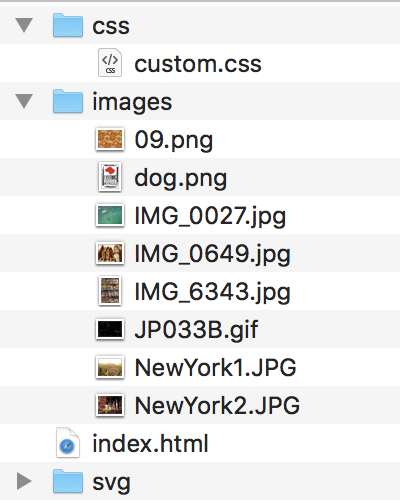The height and width of the screenshot is (500, 400).
Task: Select the IMG_0649.jpg file row
Action: click(200, 253)
